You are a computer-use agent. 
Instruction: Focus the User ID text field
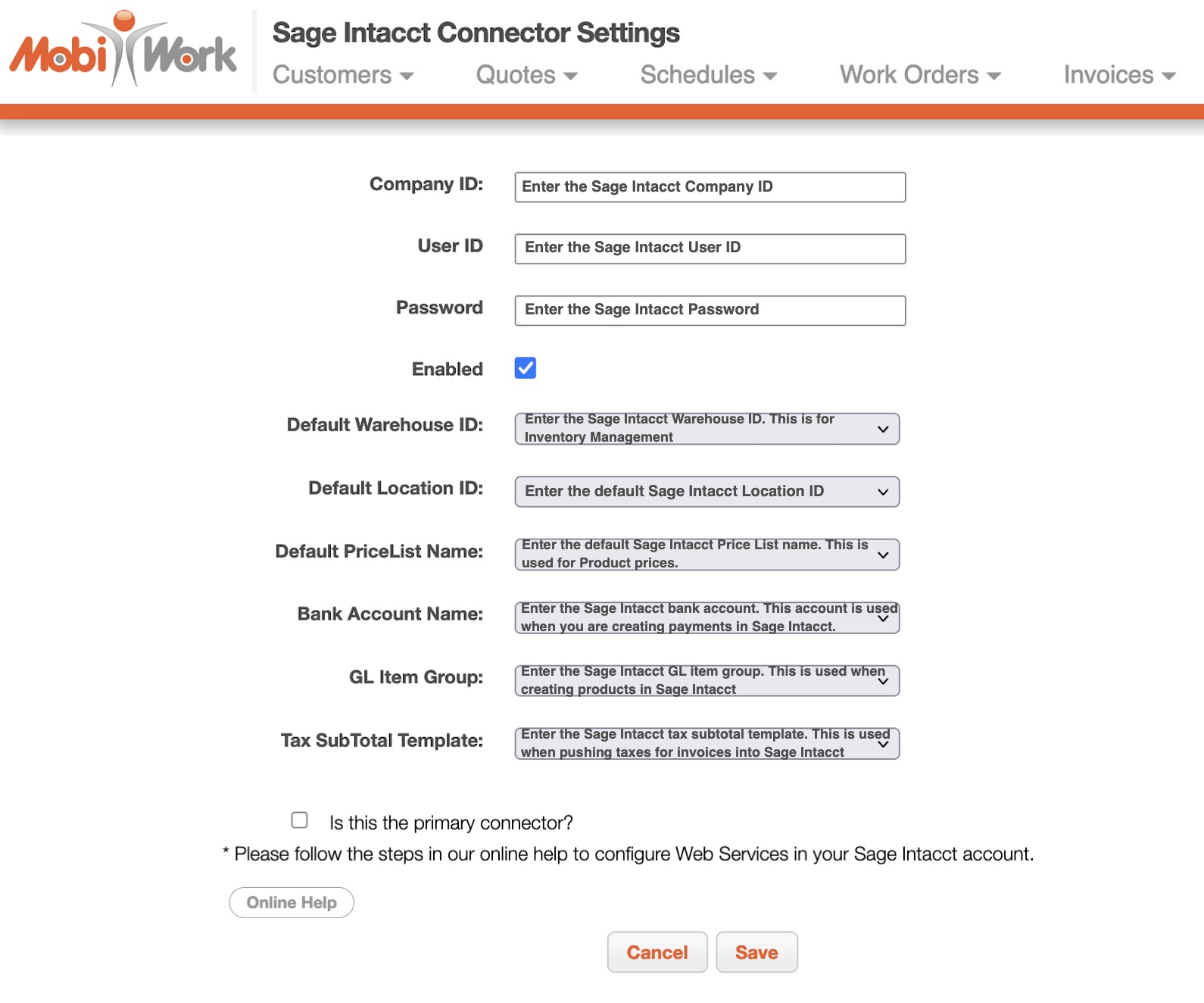(x=710, y=248)
